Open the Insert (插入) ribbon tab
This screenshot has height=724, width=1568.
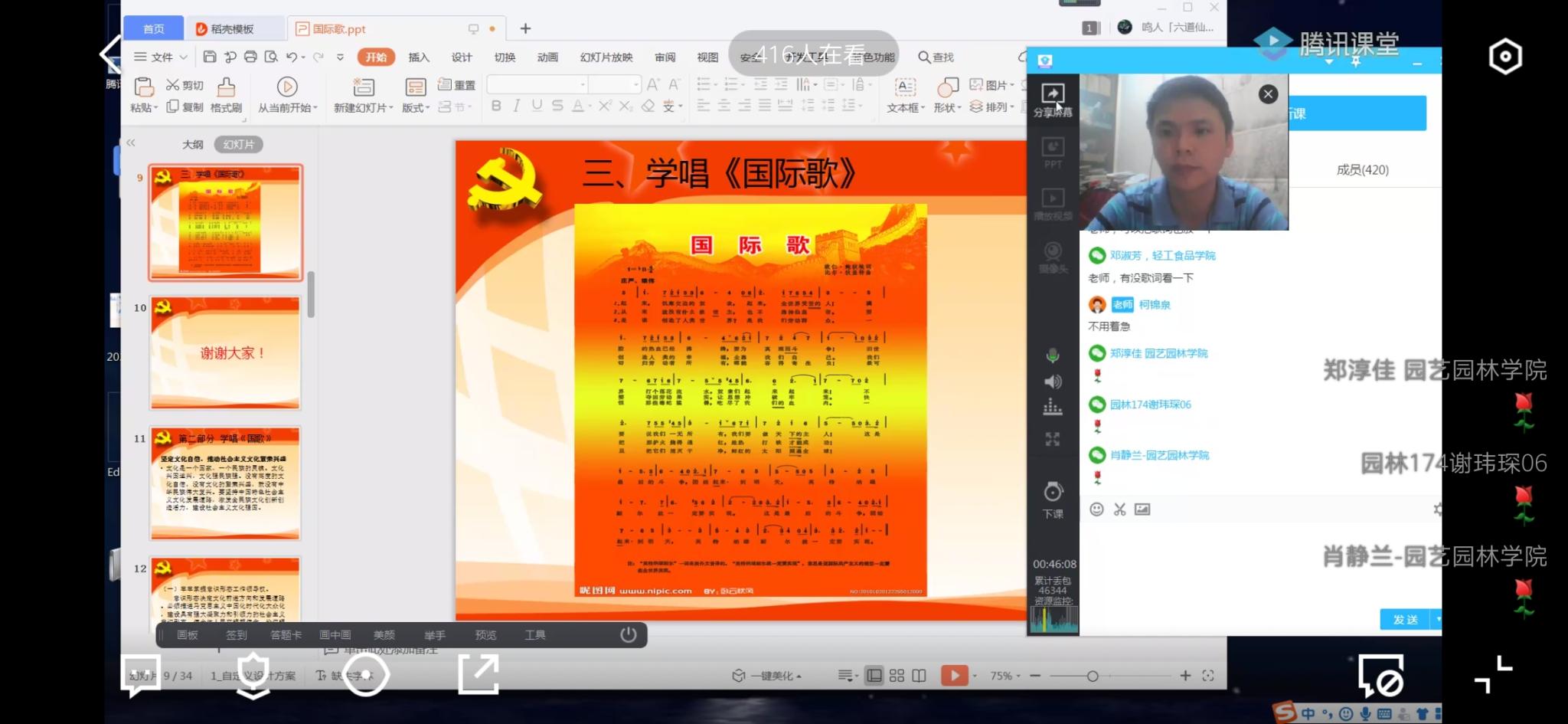(x=419, y=57)
